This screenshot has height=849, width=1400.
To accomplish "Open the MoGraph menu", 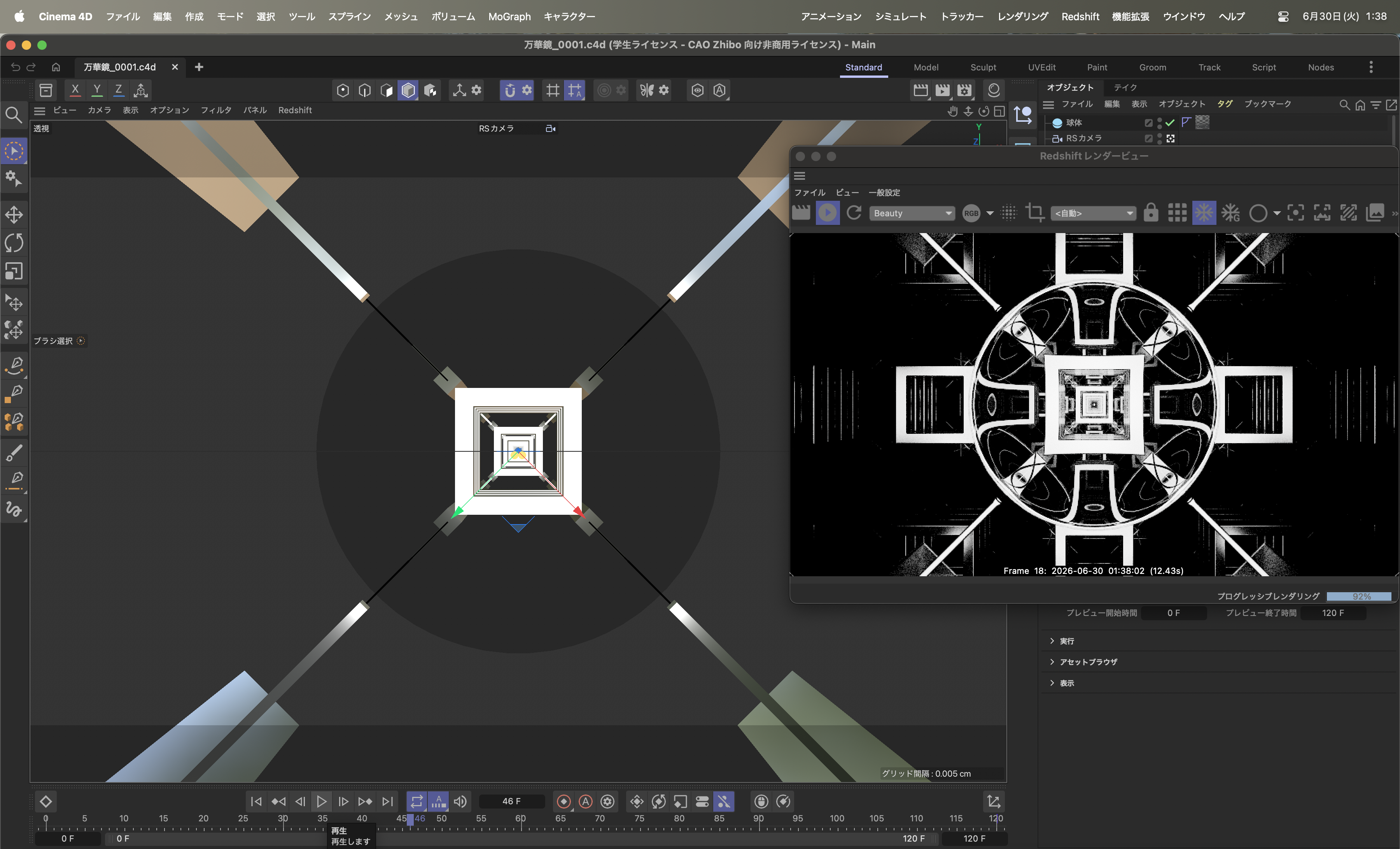I will pyautogui.click(x=509, y=16).
